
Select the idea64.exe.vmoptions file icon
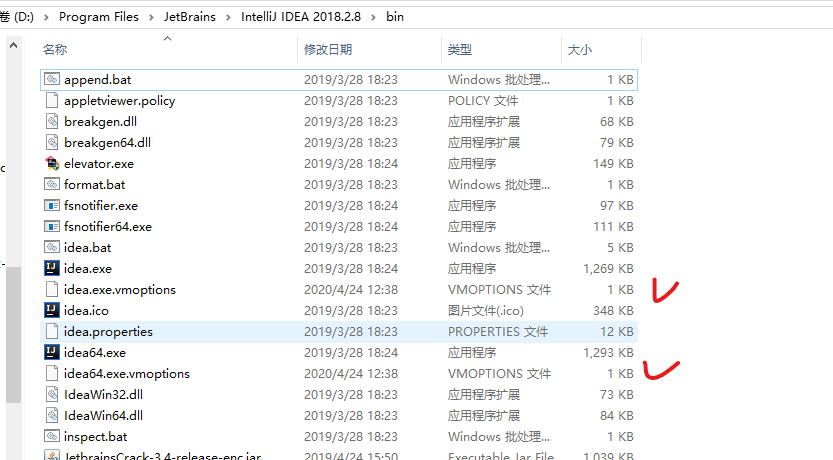tap(52, 373)
